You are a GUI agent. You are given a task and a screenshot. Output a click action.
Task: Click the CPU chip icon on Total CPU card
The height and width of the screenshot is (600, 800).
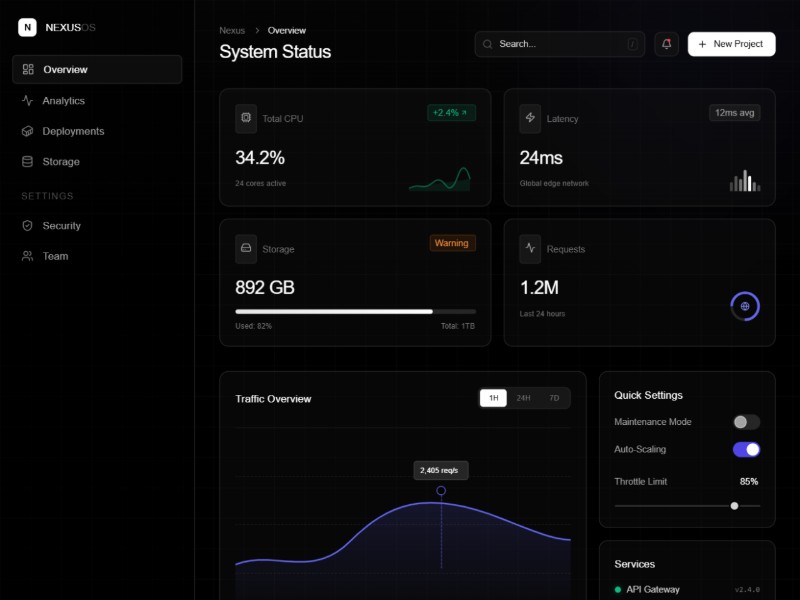pyautogui.click(x=246, y=118)
